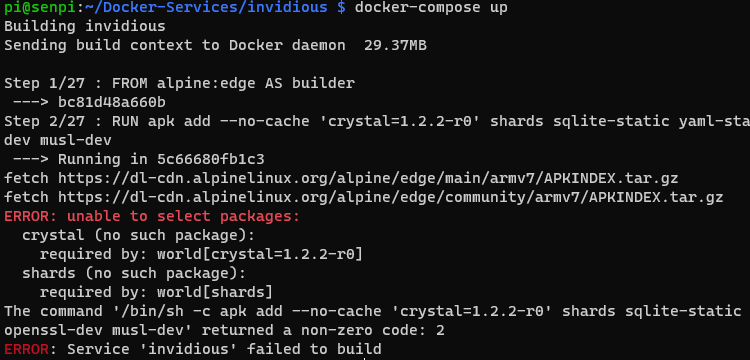Viewport: 750px width, 360px height.
Task: Click the 'shards (no such package)' line
Action: point(134,273)
